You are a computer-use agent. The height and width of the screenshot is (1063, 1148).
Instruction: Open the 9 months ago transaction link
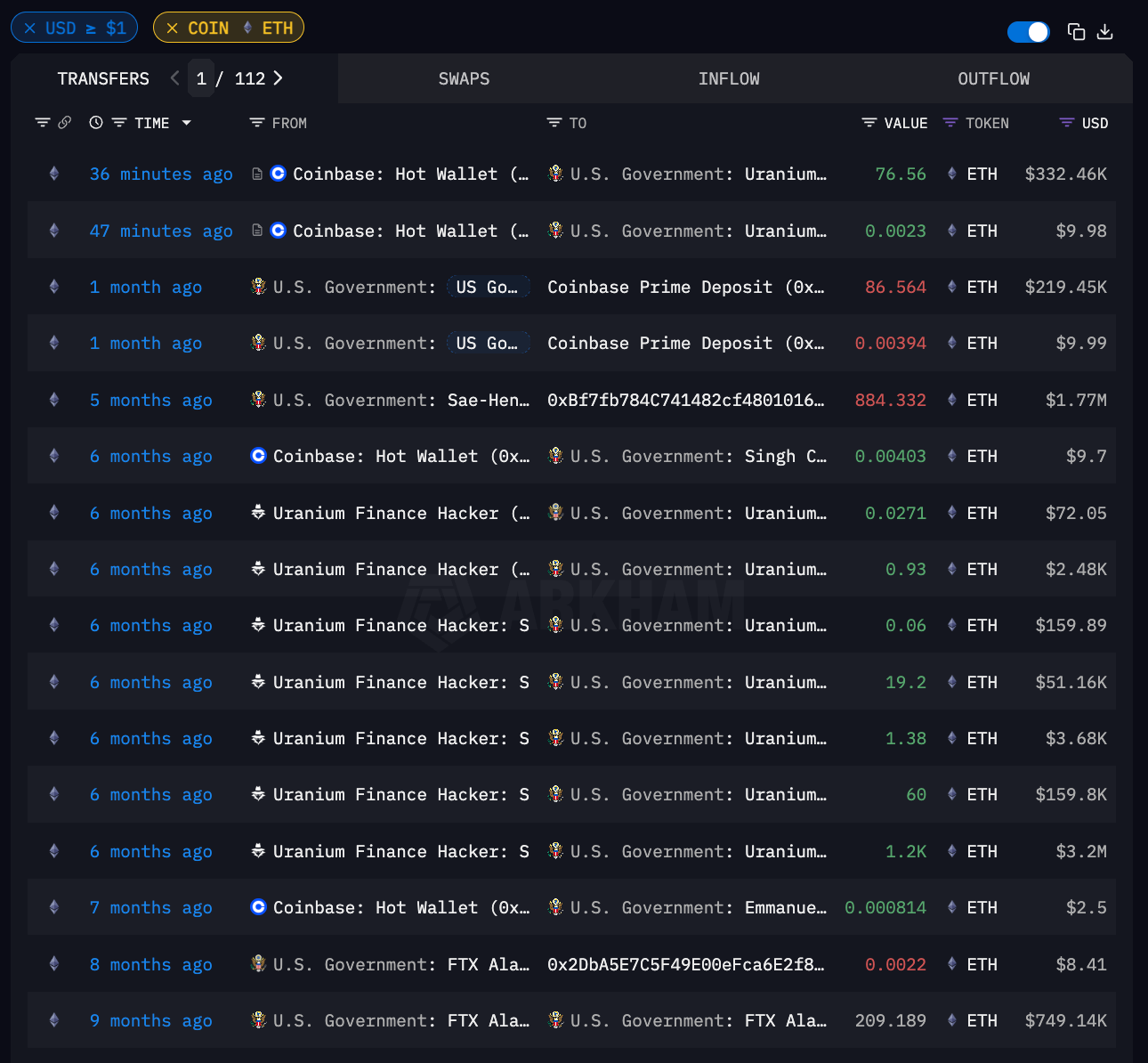click(151, 1021)
